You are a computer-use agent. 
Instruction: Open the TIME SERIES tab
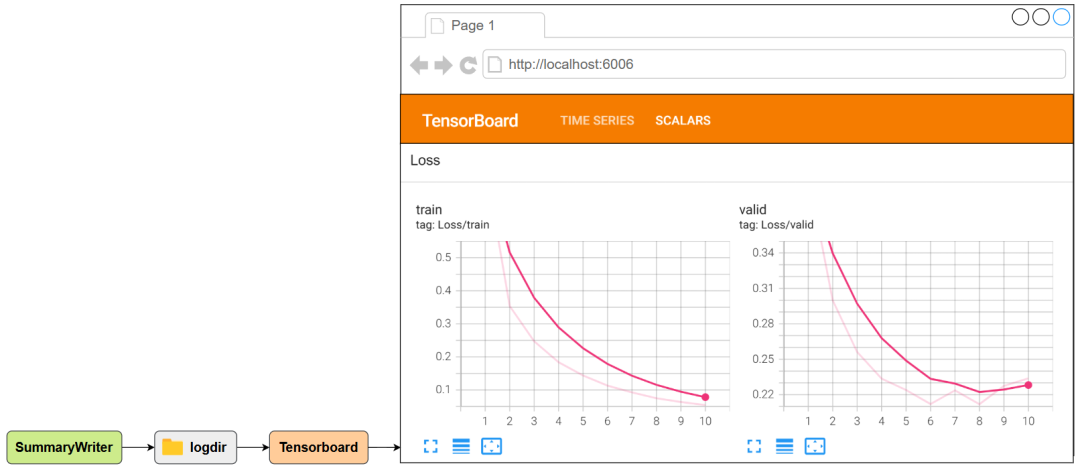(597, 121)
